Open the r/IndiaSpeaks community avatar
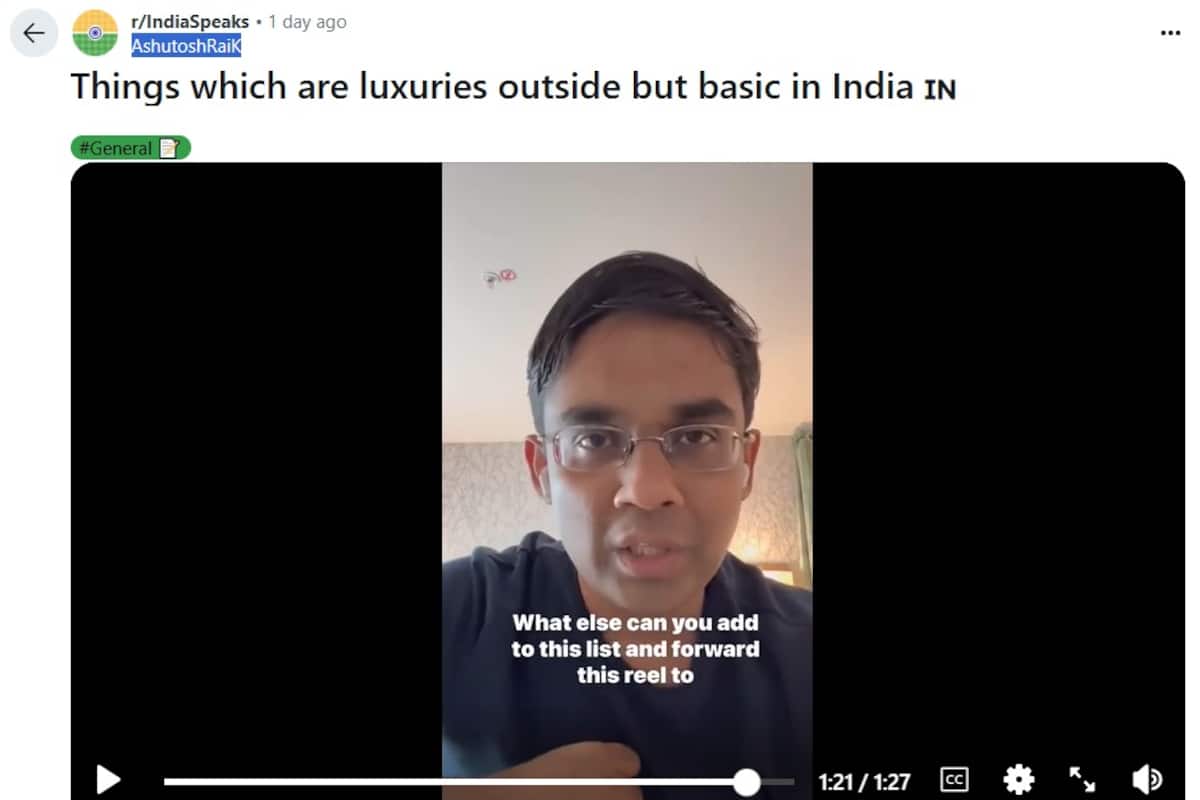Screen dimensions: 1200x800 point(95,33)
